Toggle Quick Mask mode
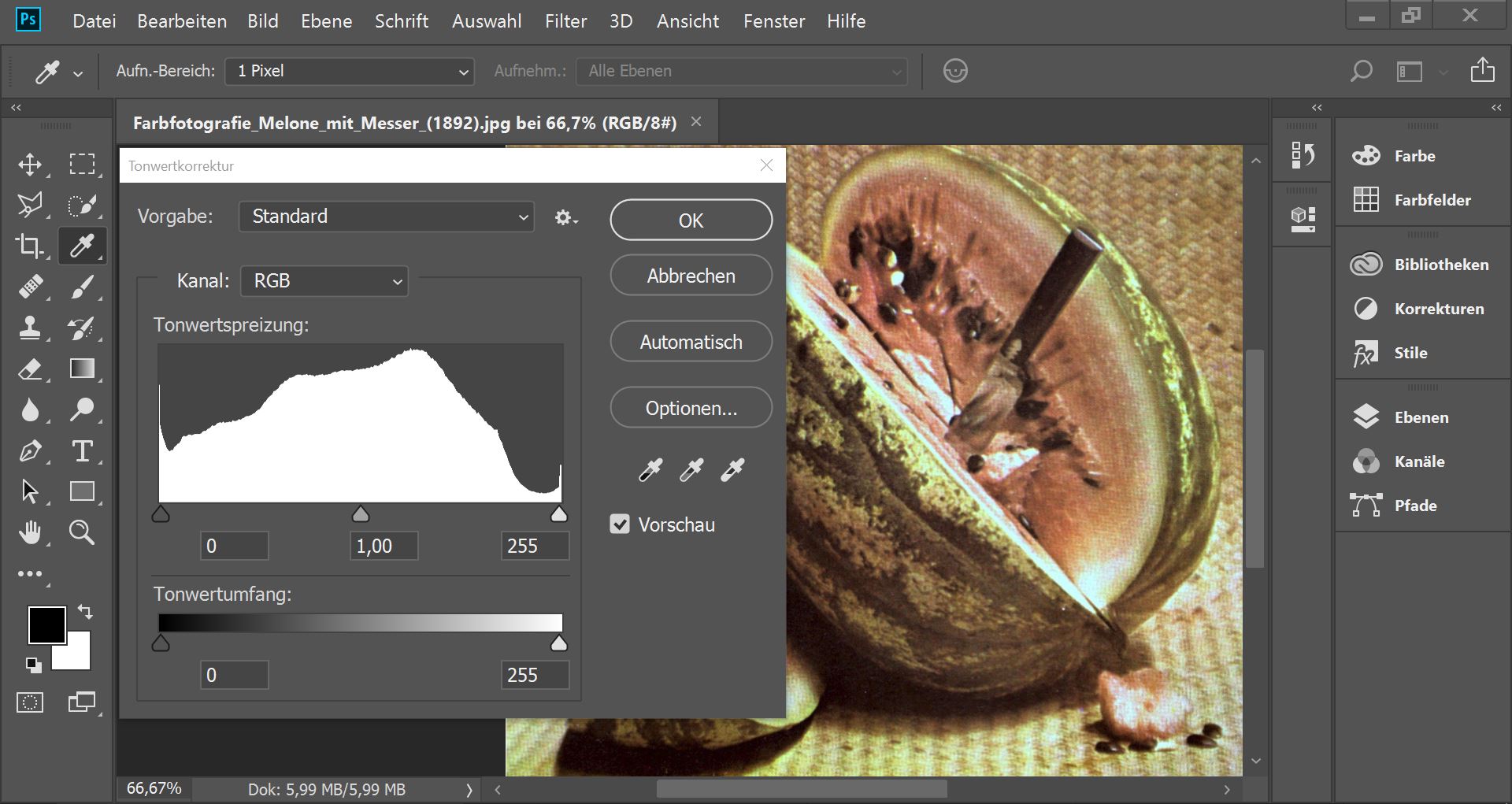The height and width of the screenshot is (804, 1512). coord(30,702)
